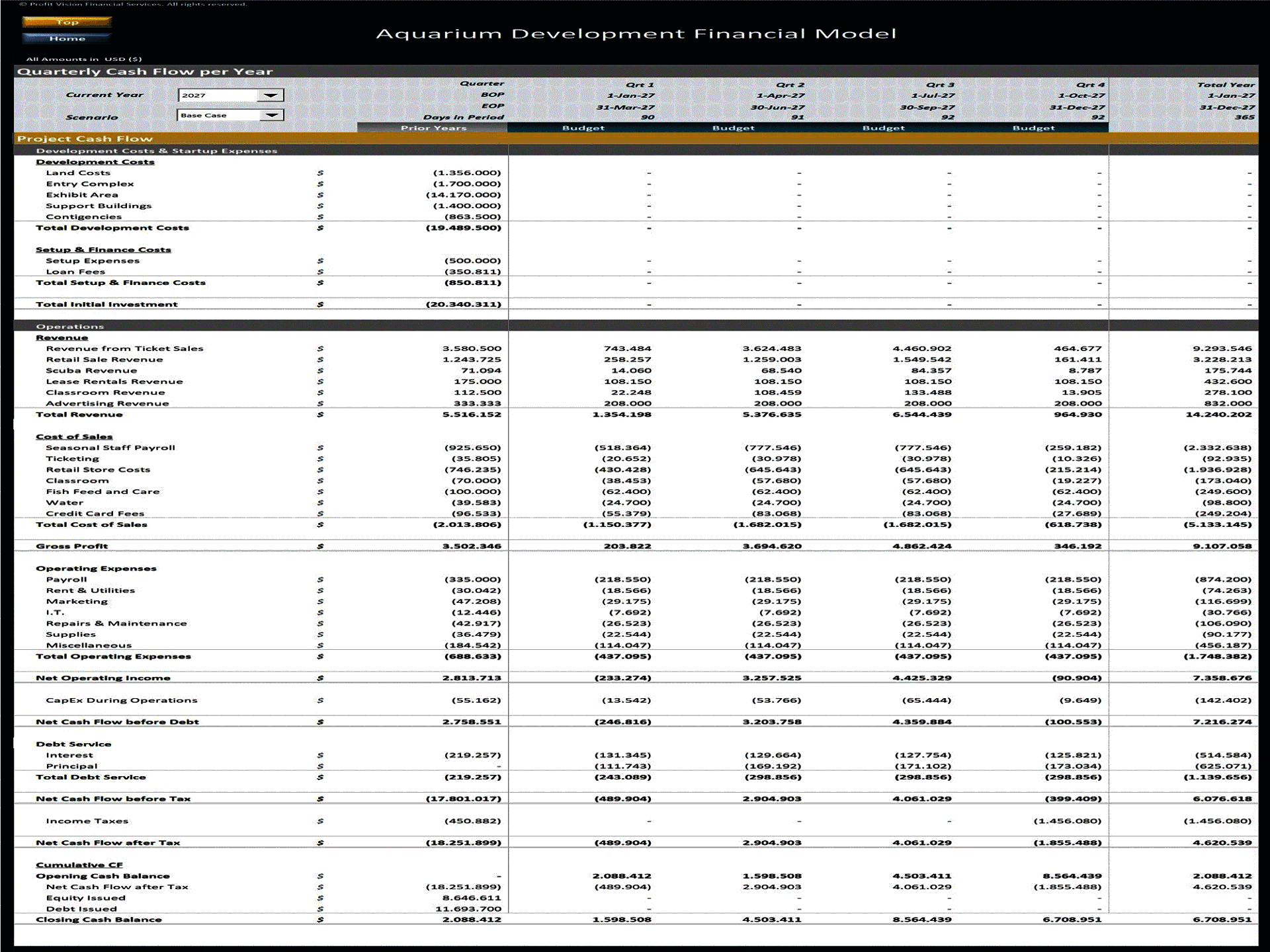Click the Lease Rentals Revenue label
Viewport: 1270px width, 952px height.
[114, 381]
